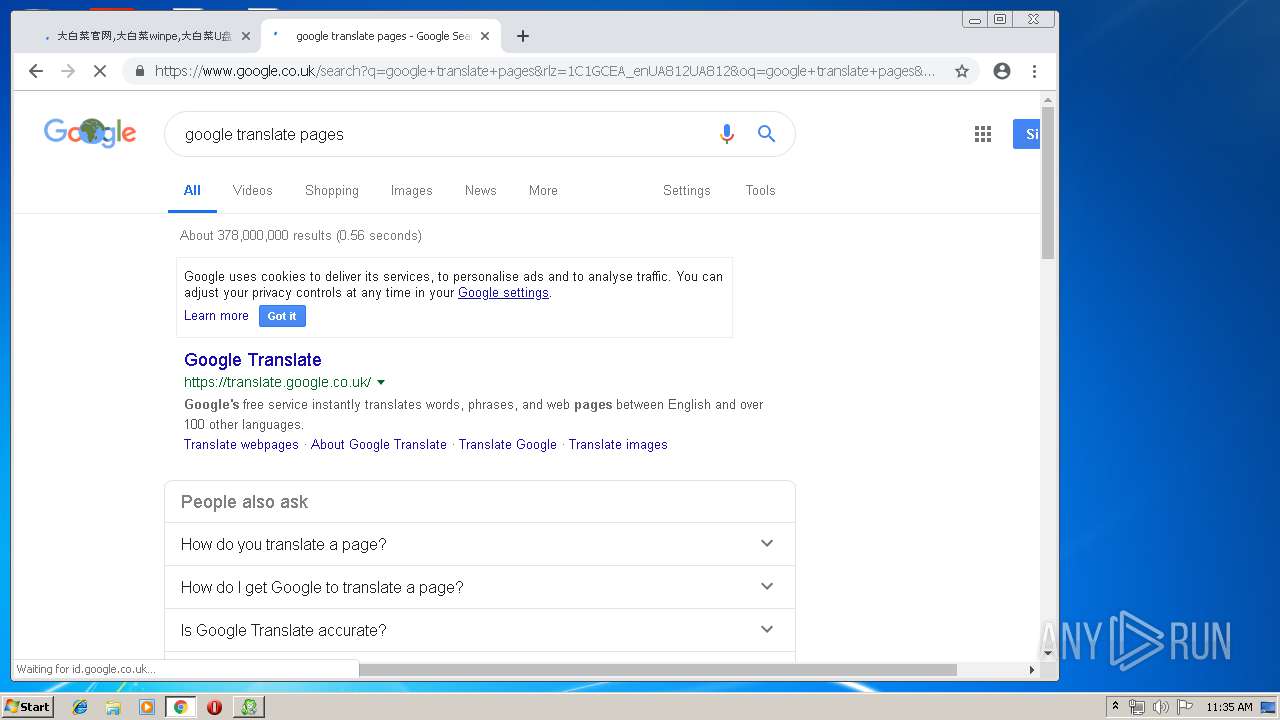Screen dimensions: 1280x720
Task: Click the scroll down arrow
Action: tap(1048, 653)
